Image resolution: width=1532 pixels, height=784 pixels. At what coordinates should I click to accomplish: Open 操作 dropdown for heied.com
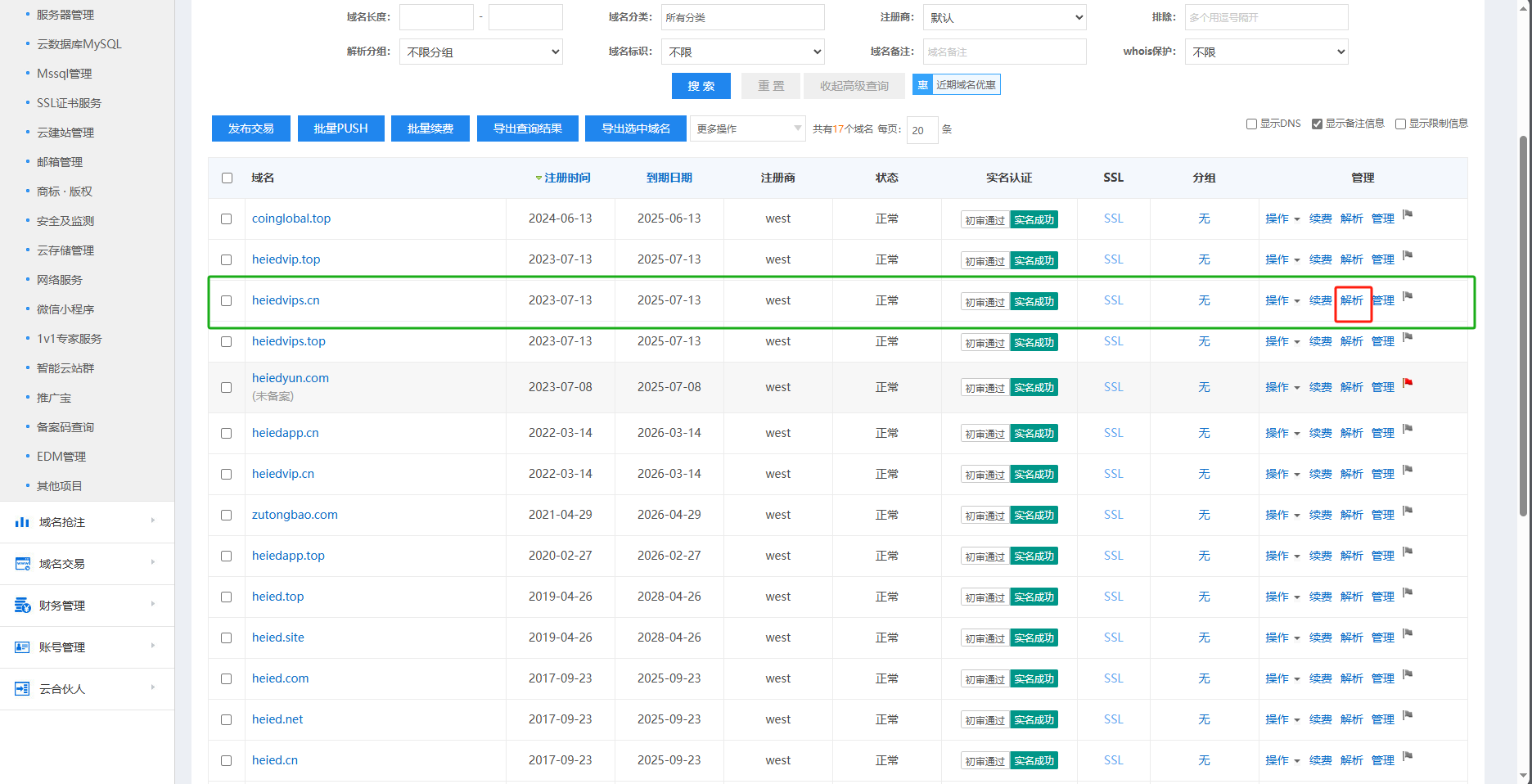coord(1282,679)
